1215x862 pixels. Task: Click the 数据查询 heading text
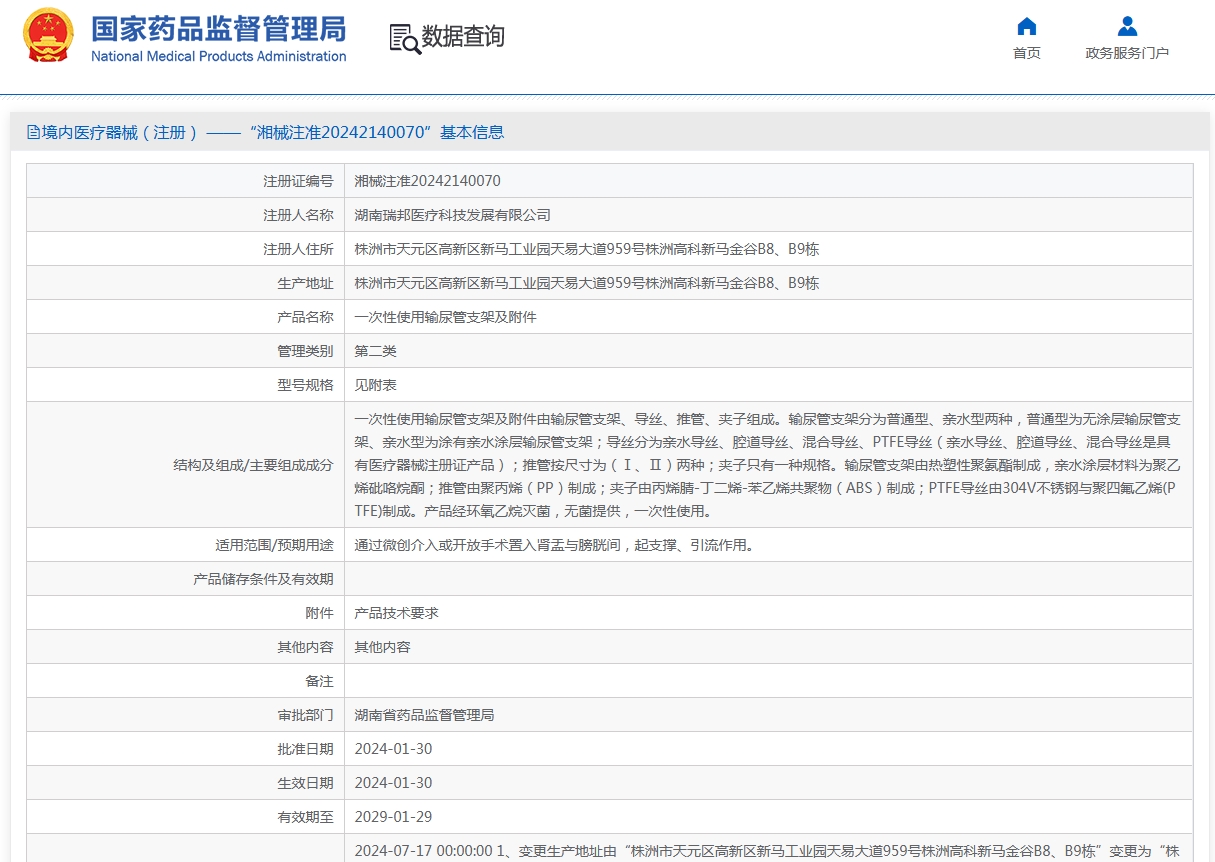pos(463,37)
